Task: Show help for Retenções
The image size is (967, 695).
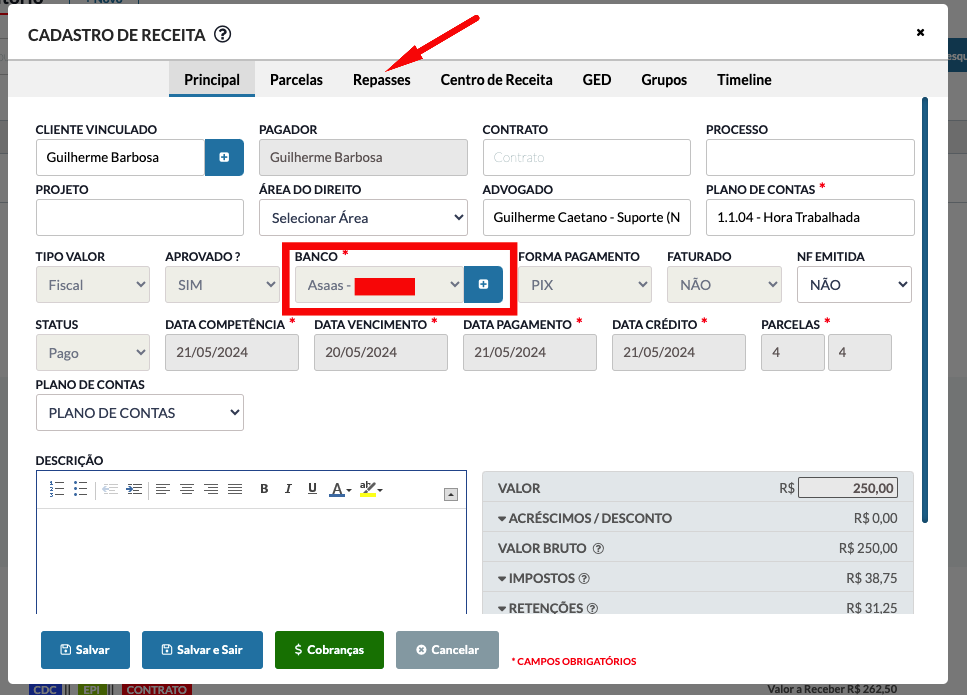Action: click(x=592, y=608)
